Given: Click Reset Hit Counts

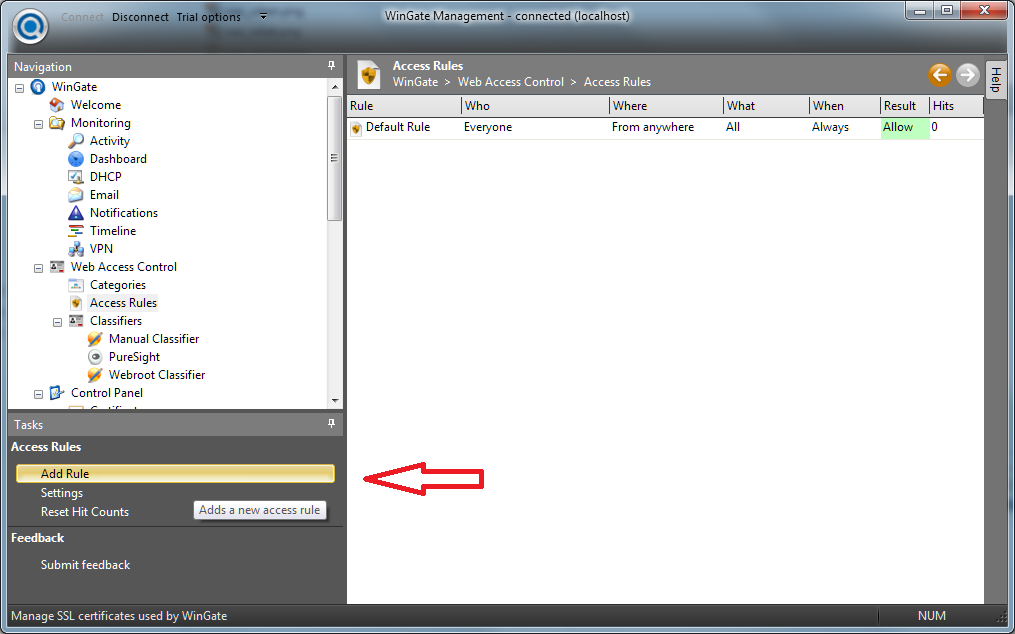Looking at the screenshot, I should [x=85, y=512].
